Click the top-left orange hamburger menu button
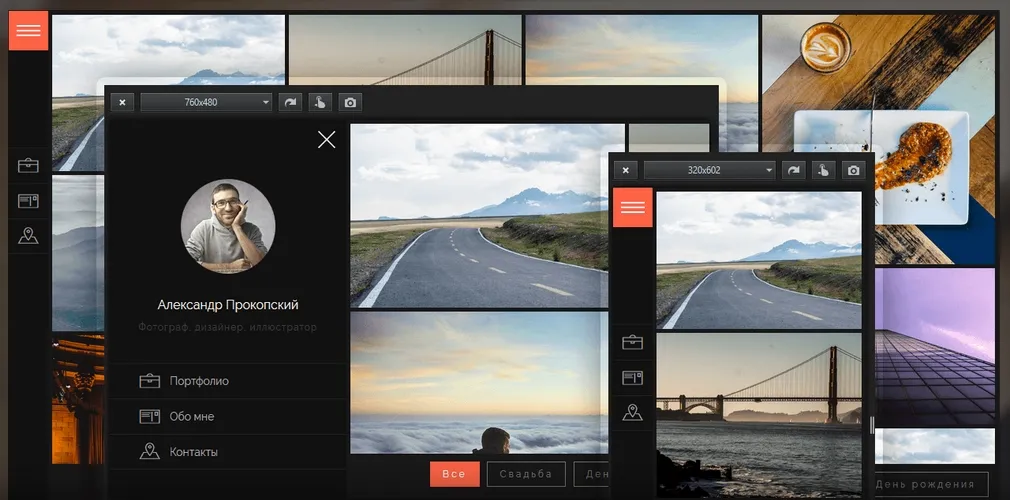Screen dimensions: 1010x500 coord(28,30)
